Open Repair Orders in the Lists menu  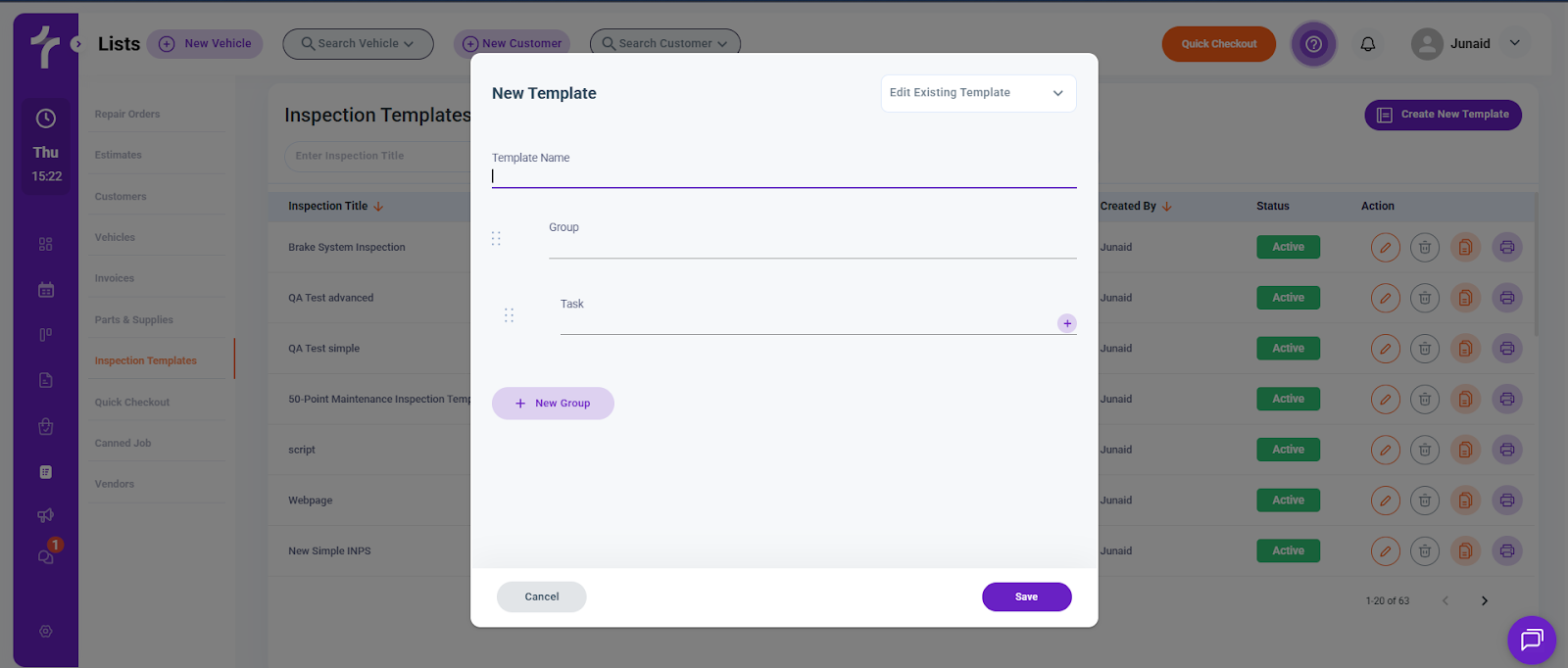127,115
